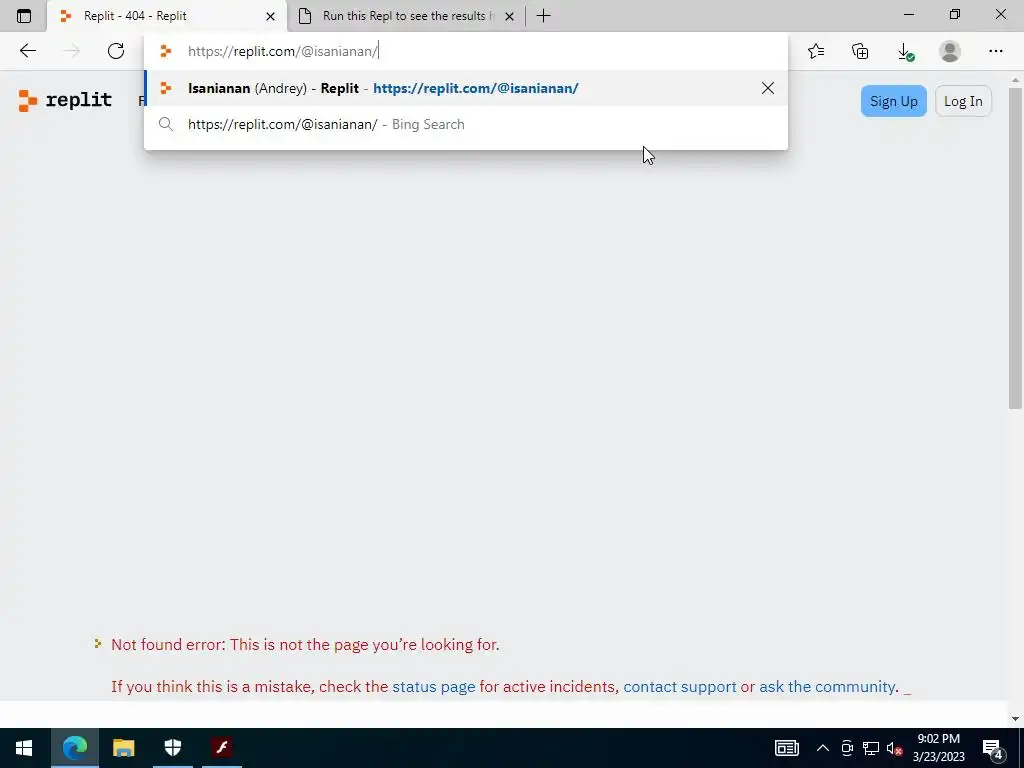Close the Replit - 404 tab
The image size is (1024, 768).
[x=270, y=16]
